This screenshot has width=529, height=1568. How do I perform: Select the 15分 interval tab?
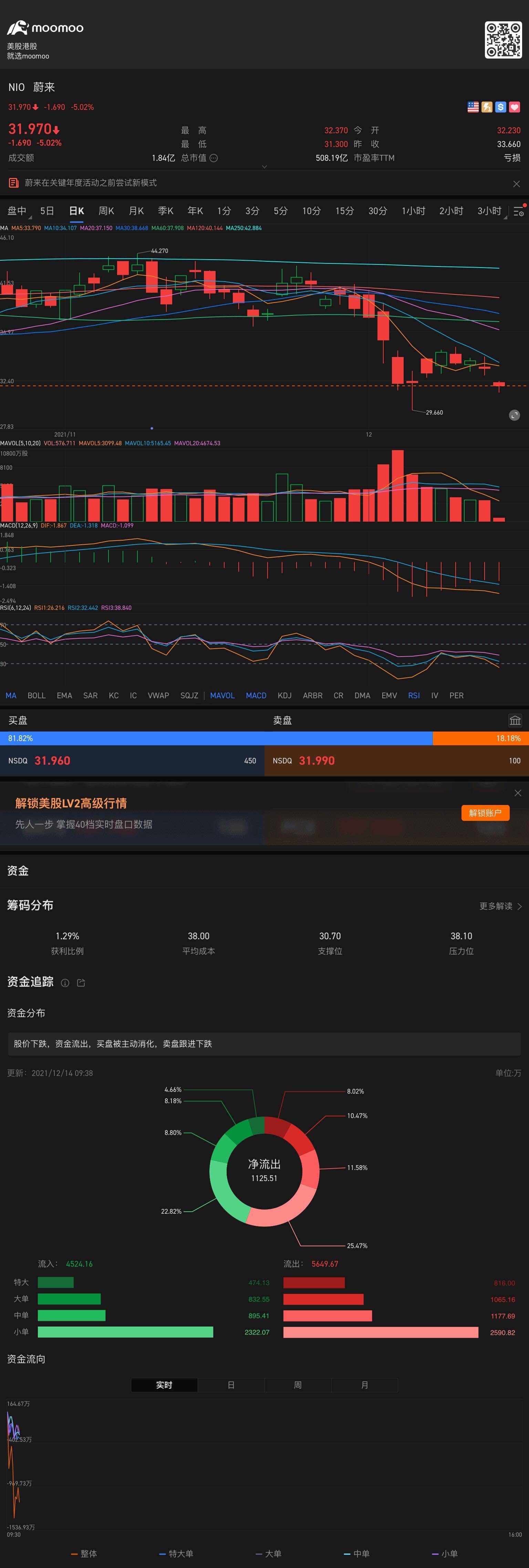[x=344, y=211]
